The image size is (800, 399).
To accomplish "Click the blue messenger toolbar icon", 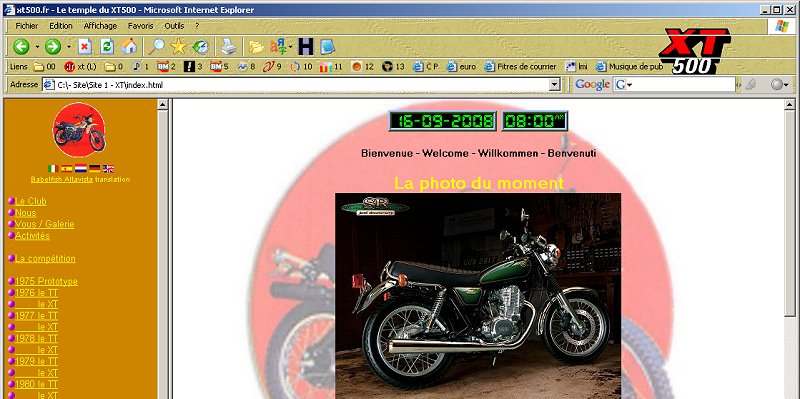I will (x=328, y=47).
